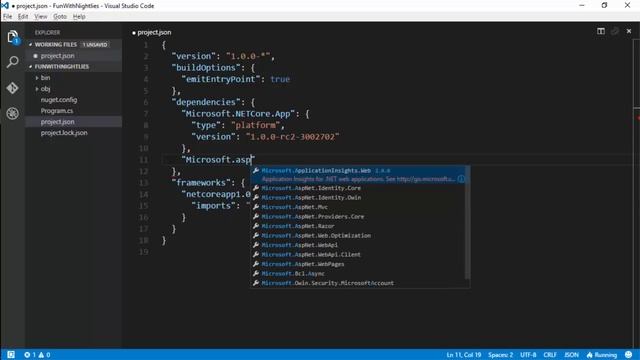Change line endings via CRLF indicator

click(550, 355)
